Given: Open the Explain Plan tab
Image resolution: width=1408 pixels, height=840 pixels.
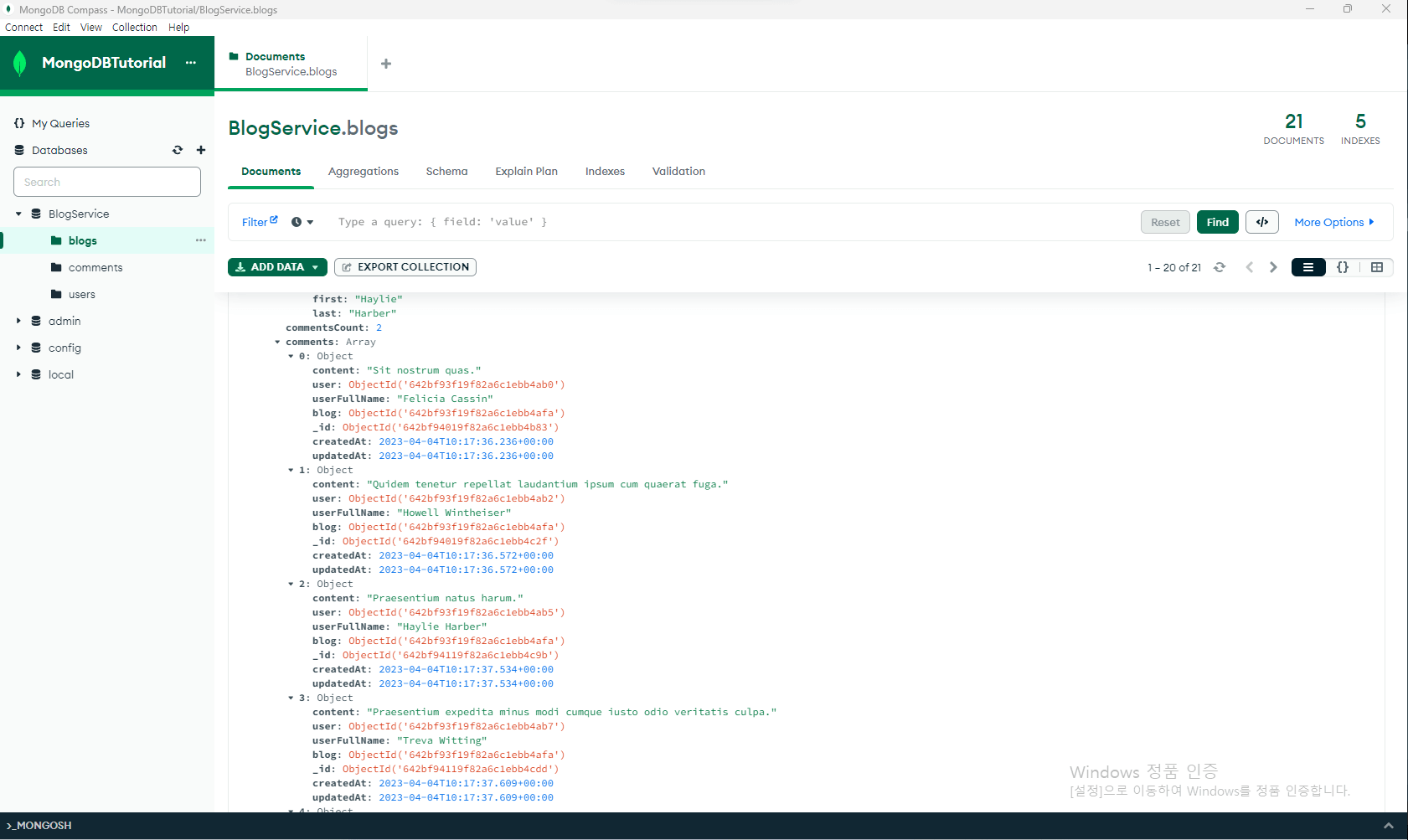Looking at the screenshot, I should click(526, 171).
